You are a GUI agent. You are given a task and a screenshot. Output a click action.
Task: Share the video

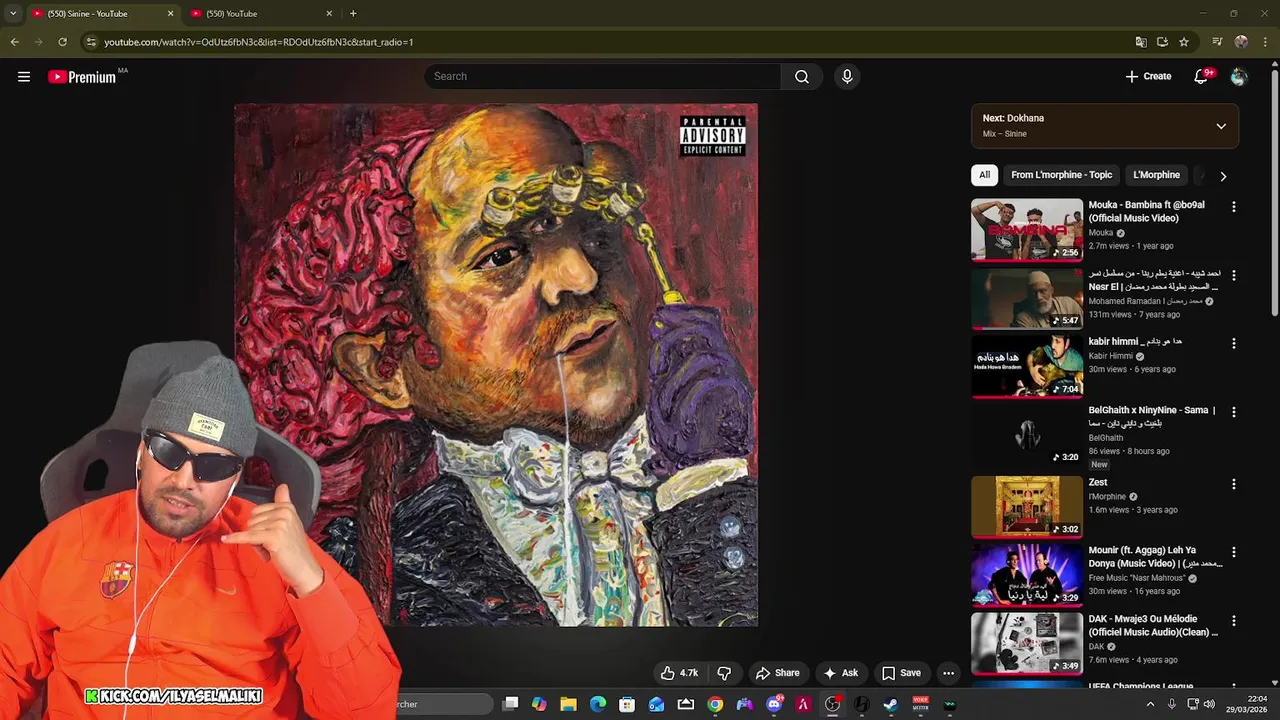click(777, 673)
